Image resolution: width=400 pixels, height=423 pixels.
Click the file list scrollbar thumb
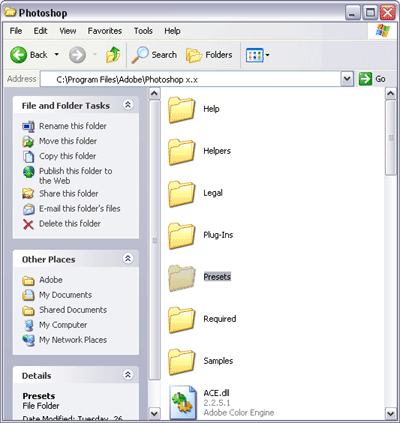point(391,137)
